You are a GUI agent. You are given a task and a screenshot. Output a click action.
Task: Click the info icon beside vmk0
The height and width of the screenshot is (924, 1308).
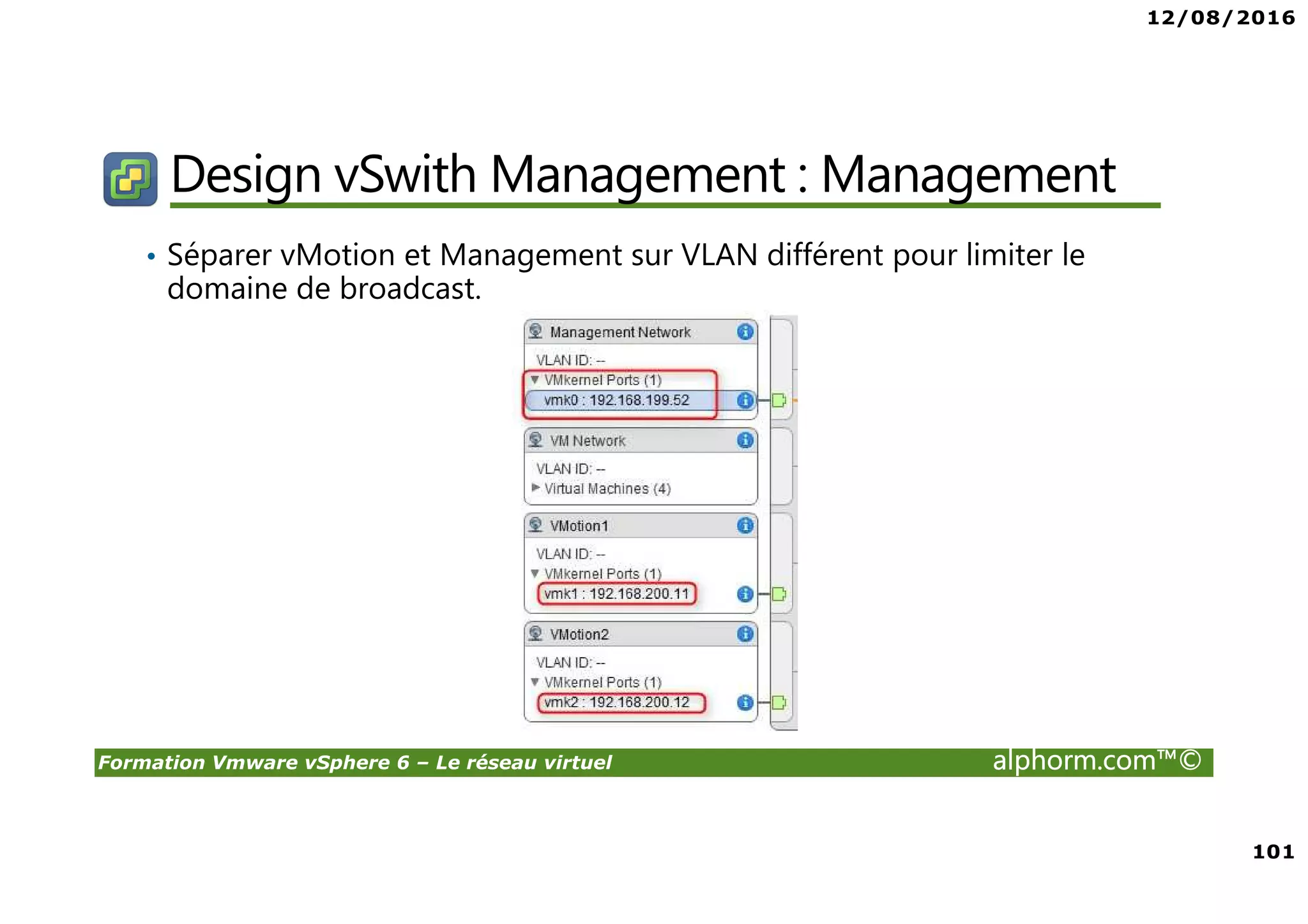pos(745,400)
